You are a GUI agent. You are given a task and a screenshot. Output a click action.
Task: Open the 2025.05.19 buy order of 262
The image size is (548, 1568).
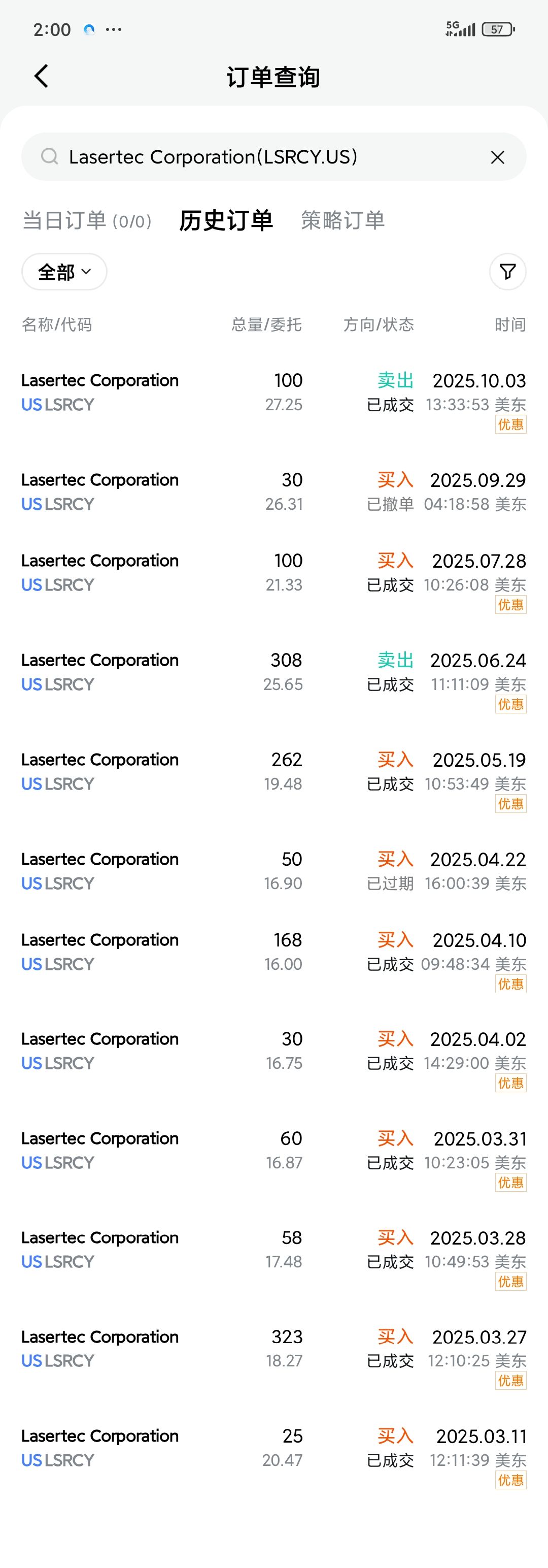tap(273, 780)
